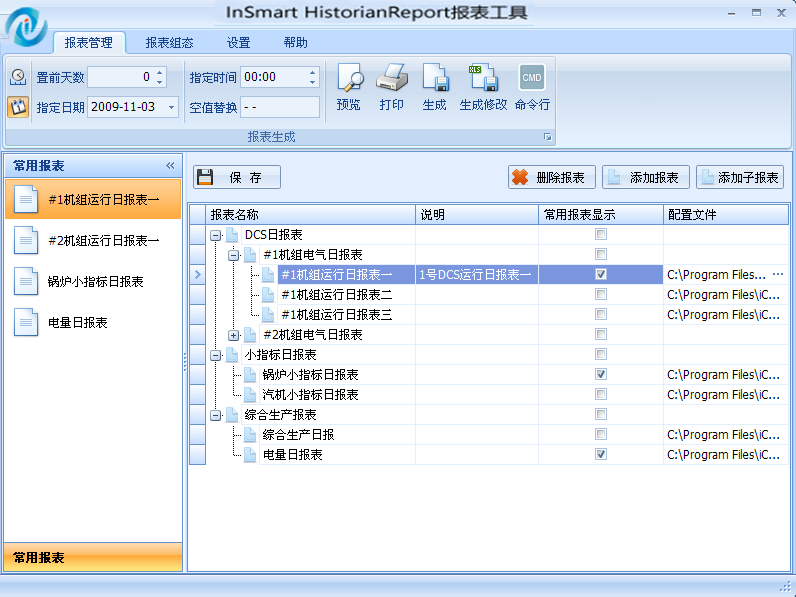Select #2机组运行日报表一 in the sidebar
Viewport: 796px width, 597px height.
tap(93, 240)
